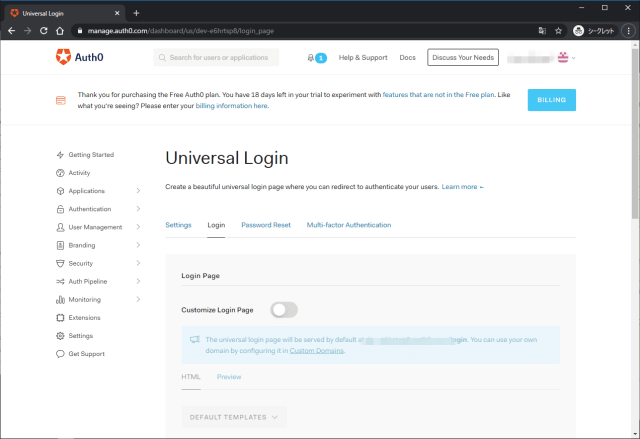Expand the Security sidebar section
Viewport: 640px width, 439px height.
pyautogui.click(x=138, y=263)
